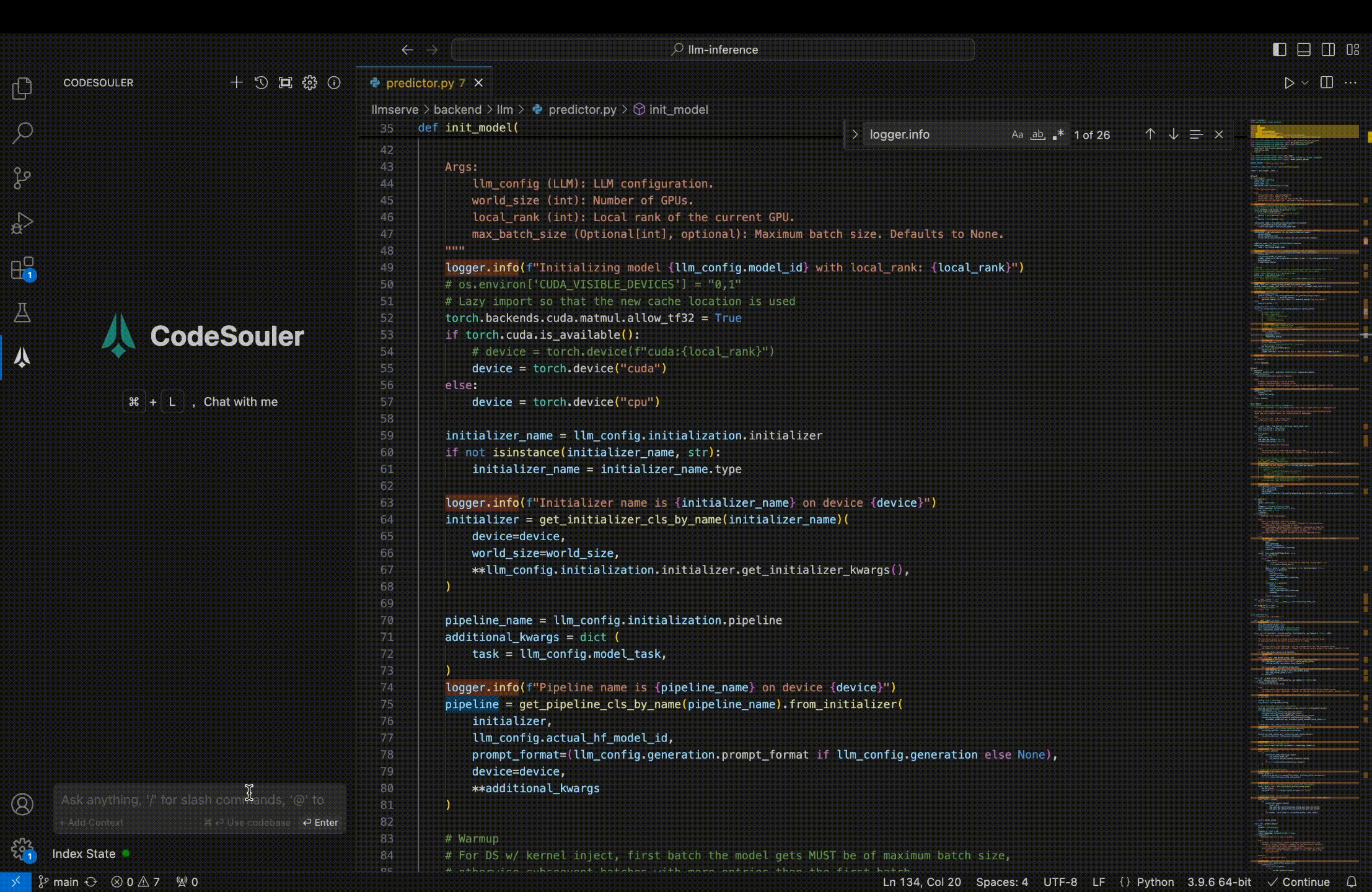The width and height of the screenshot is (1372, 892).
Task: Click Add Context in chat box
Action: (92, 823)
